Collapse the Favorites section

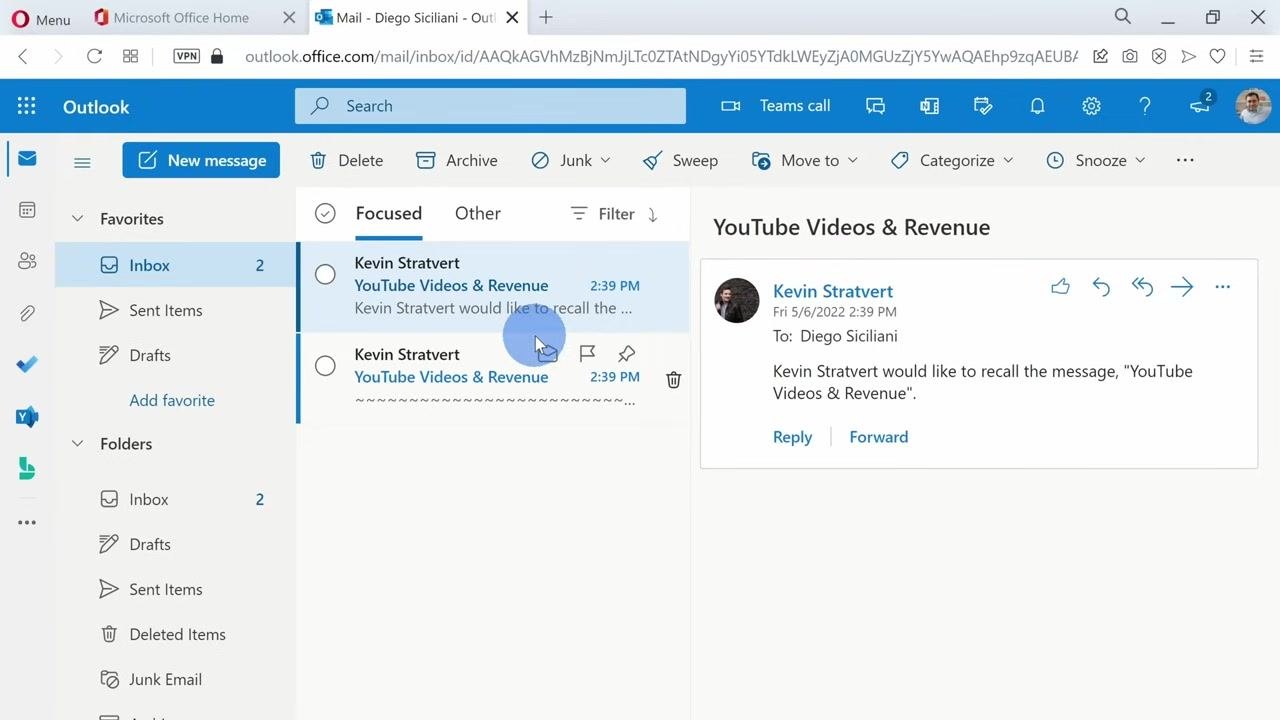coord(77,219)
